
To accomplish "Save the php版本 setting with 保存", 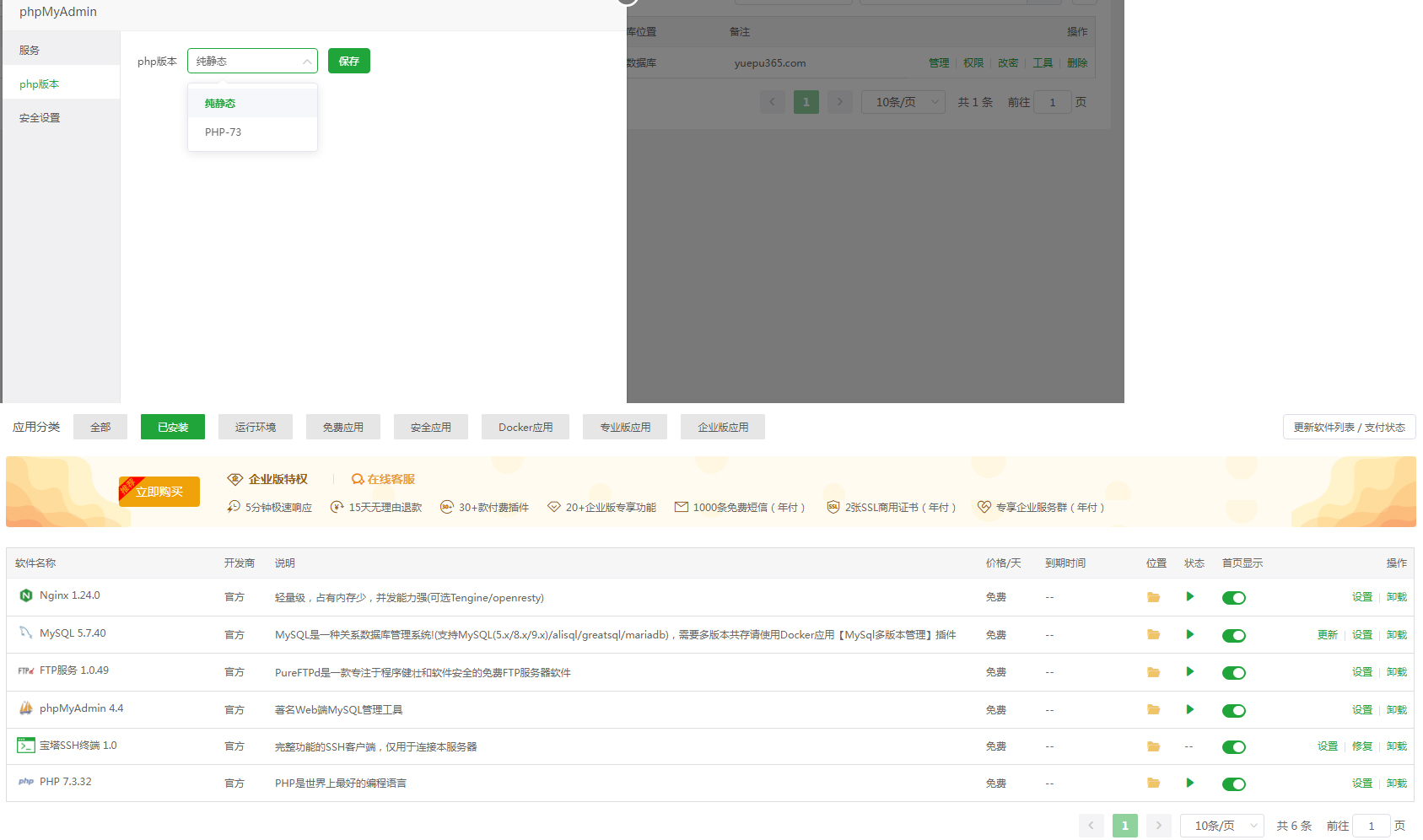I will pos(349,61).
